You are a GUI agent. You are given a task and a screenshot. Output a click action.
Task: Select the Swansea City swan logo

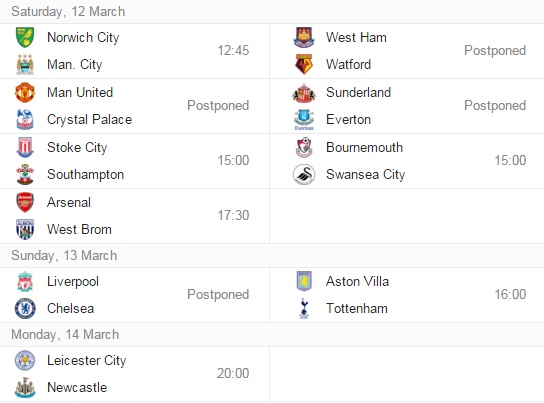tap(304, 174)
